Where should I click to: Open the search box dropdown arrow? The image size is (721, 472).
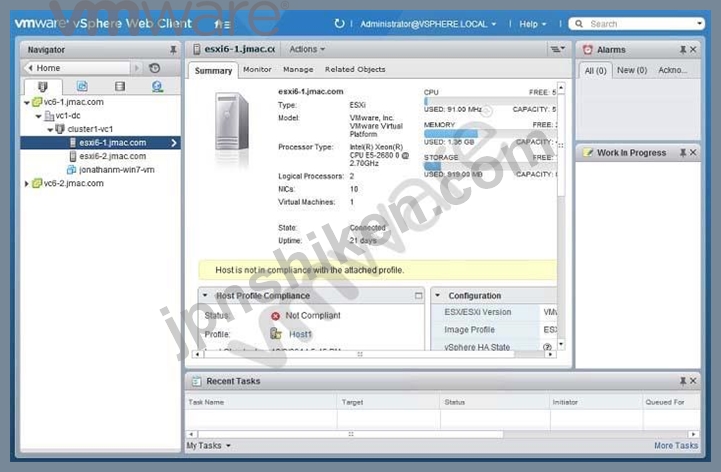699,23
